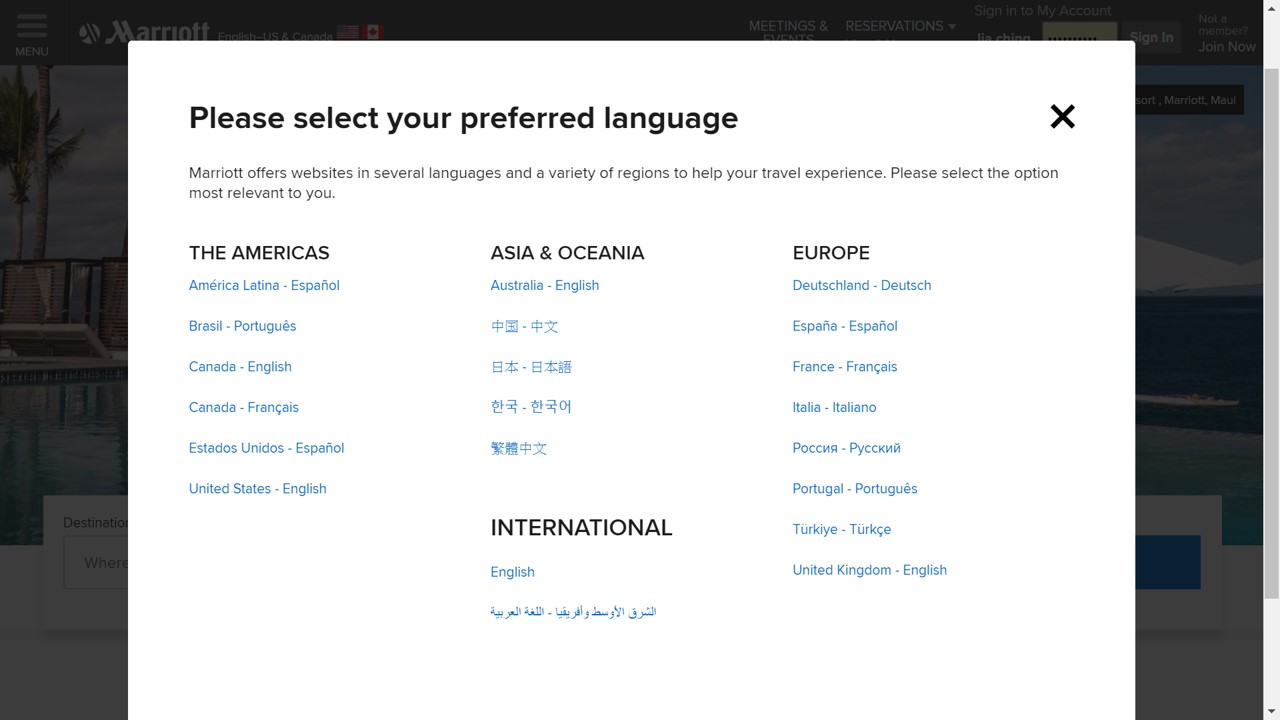Select Deutschland - Deutsch
This screenshot has height=720, width=1280.
pos(861,285)
